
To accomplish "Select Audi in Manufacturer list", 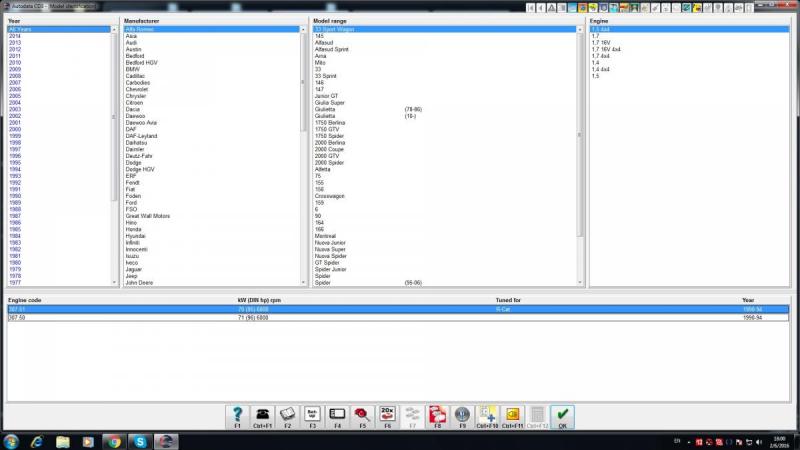I will click(x=131, y=43).
